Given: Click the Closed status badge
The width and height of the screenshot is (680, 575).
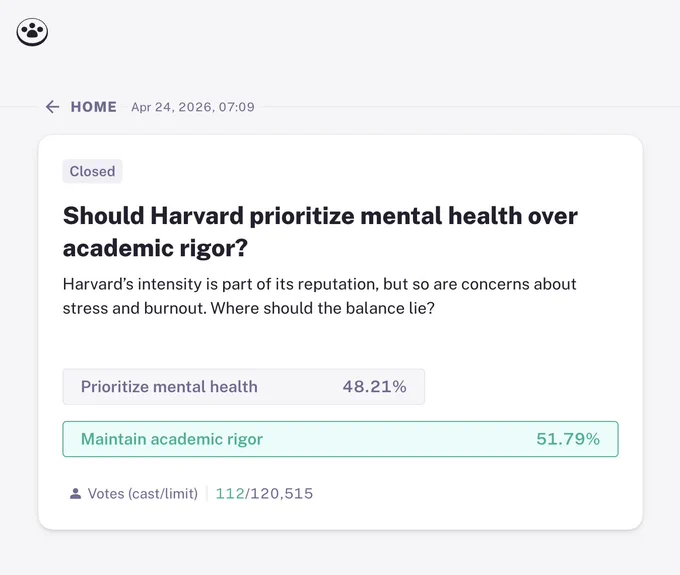Looking at the screenshot, I should coord(92,171).
